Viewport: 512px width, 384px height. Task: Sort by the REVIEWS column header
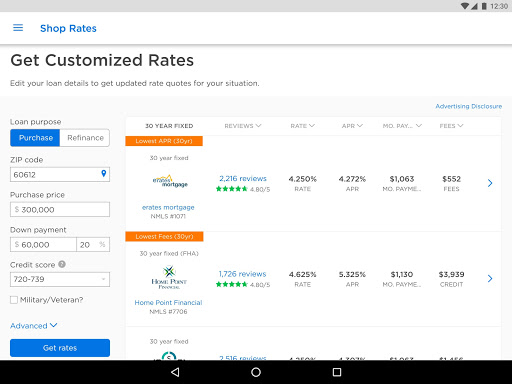pos(243,126)
